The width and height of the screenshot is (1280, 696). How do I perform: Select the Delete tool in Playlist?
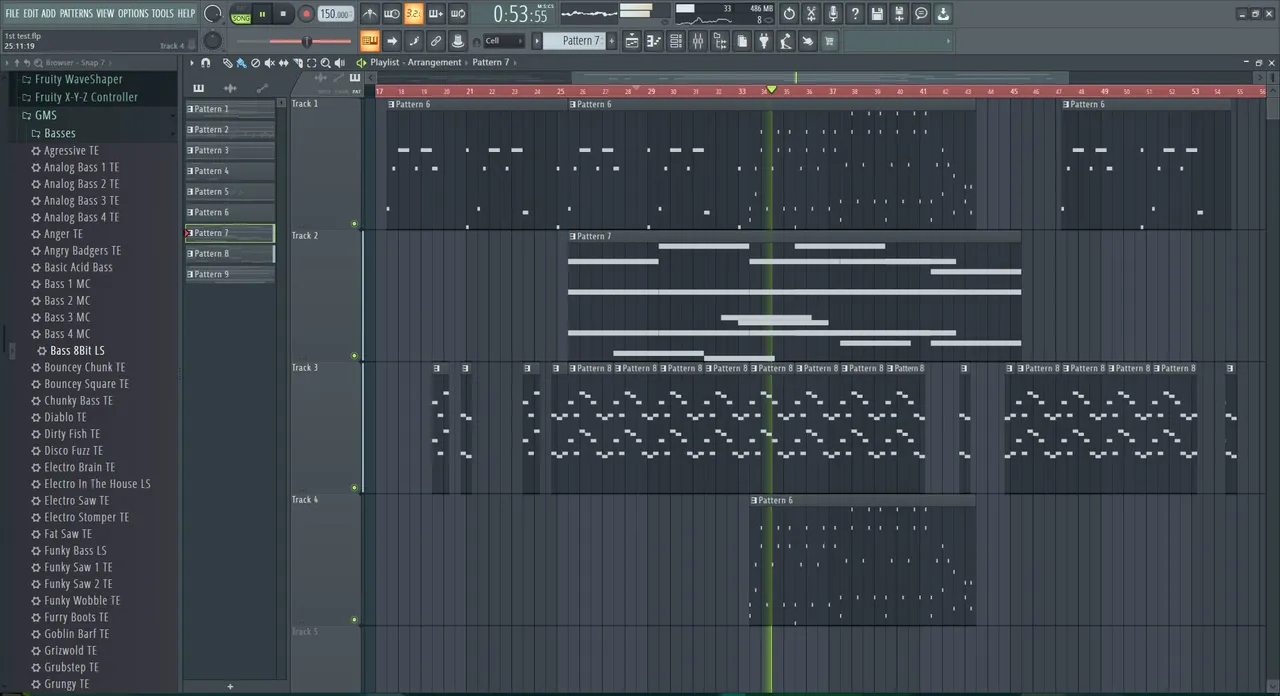click(255, 63)
